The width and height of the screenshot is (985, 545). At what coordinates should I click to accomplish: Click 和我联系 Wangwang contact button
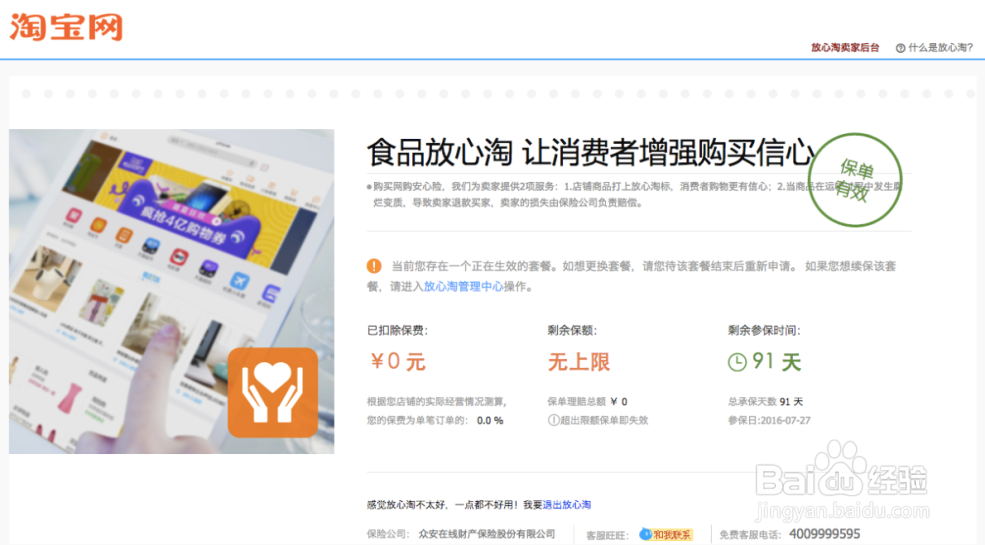coord(666,535)
